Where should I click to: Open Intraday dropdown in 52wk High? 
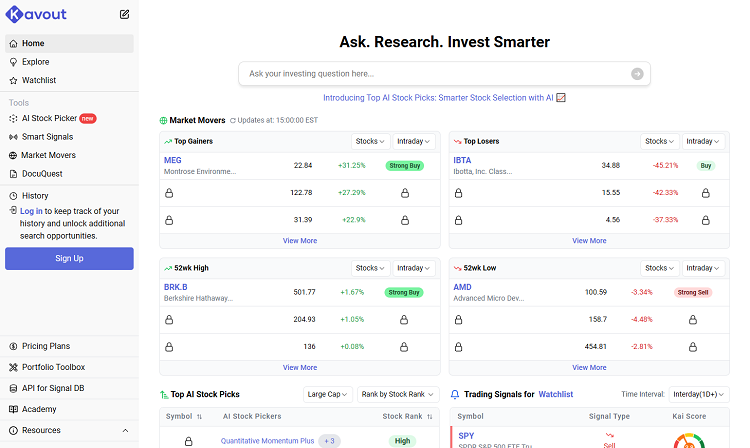413,268
